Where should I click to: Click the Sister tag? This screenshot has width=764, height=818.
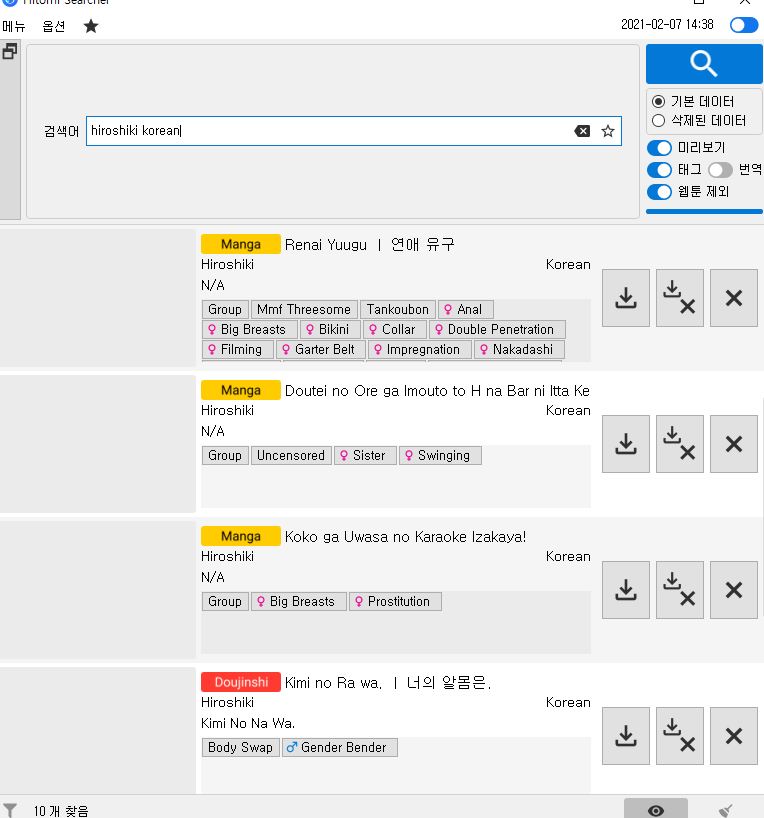click(x=365, y=455)
